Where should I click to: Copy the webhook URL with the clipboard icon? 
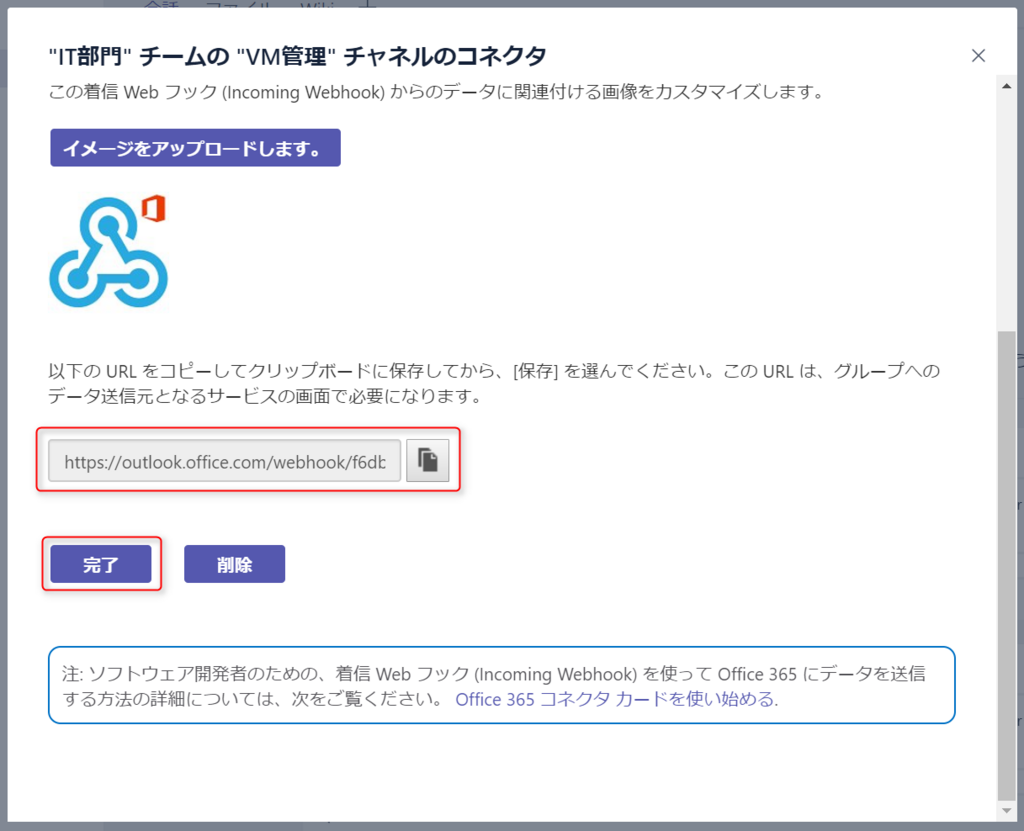pyautogui.click(x=427, y=461)
